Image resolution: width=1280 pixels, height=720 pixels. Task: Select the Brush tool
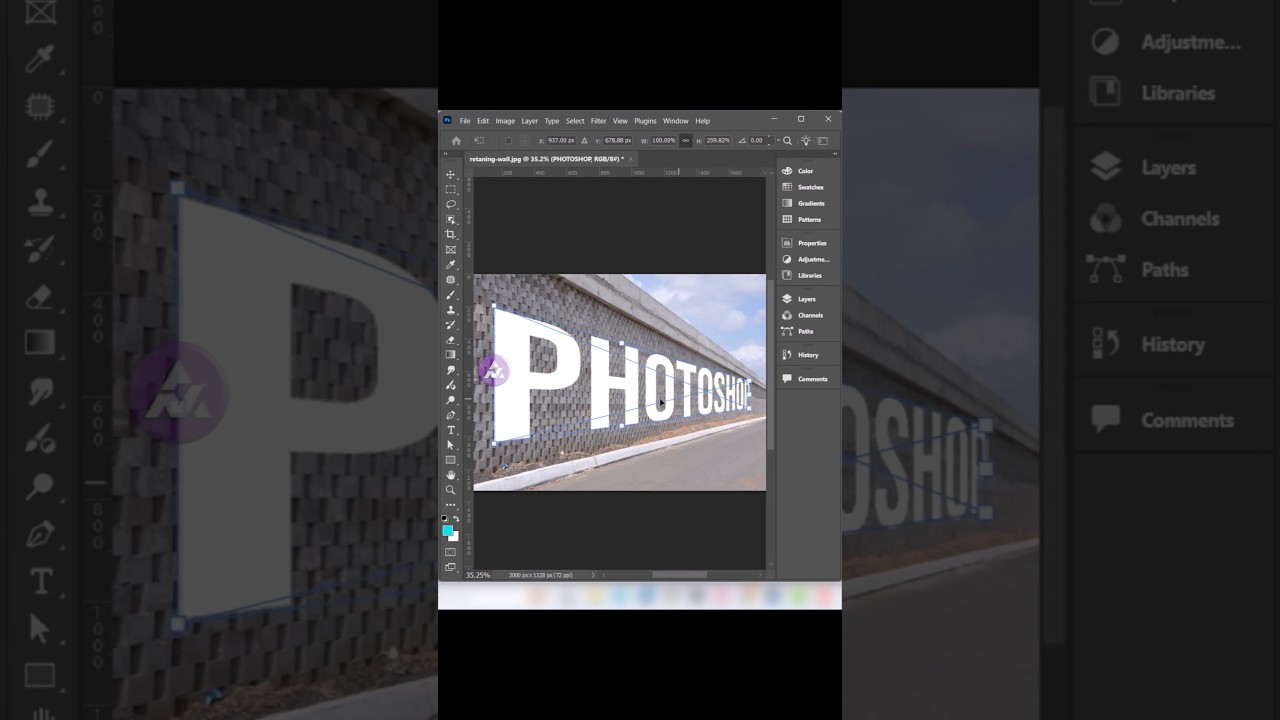[451, 295]
